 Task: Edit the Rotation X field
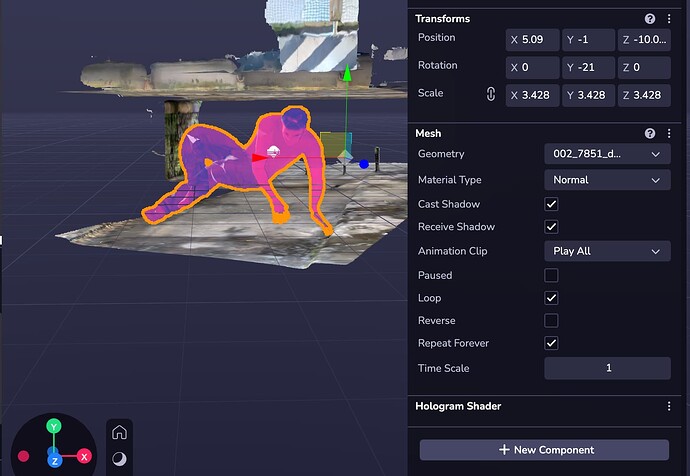(x=532, y=67)
